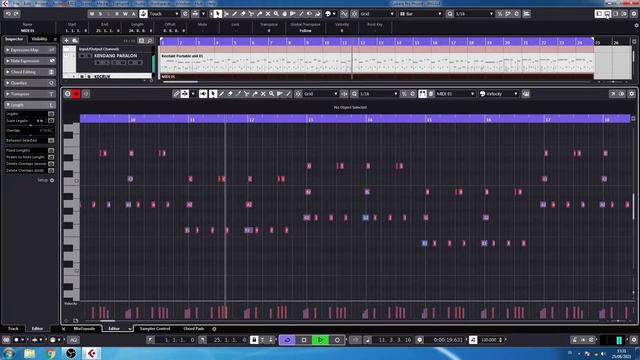Click the Redo arrow in the project toolbar

click(x=16, y=13)
